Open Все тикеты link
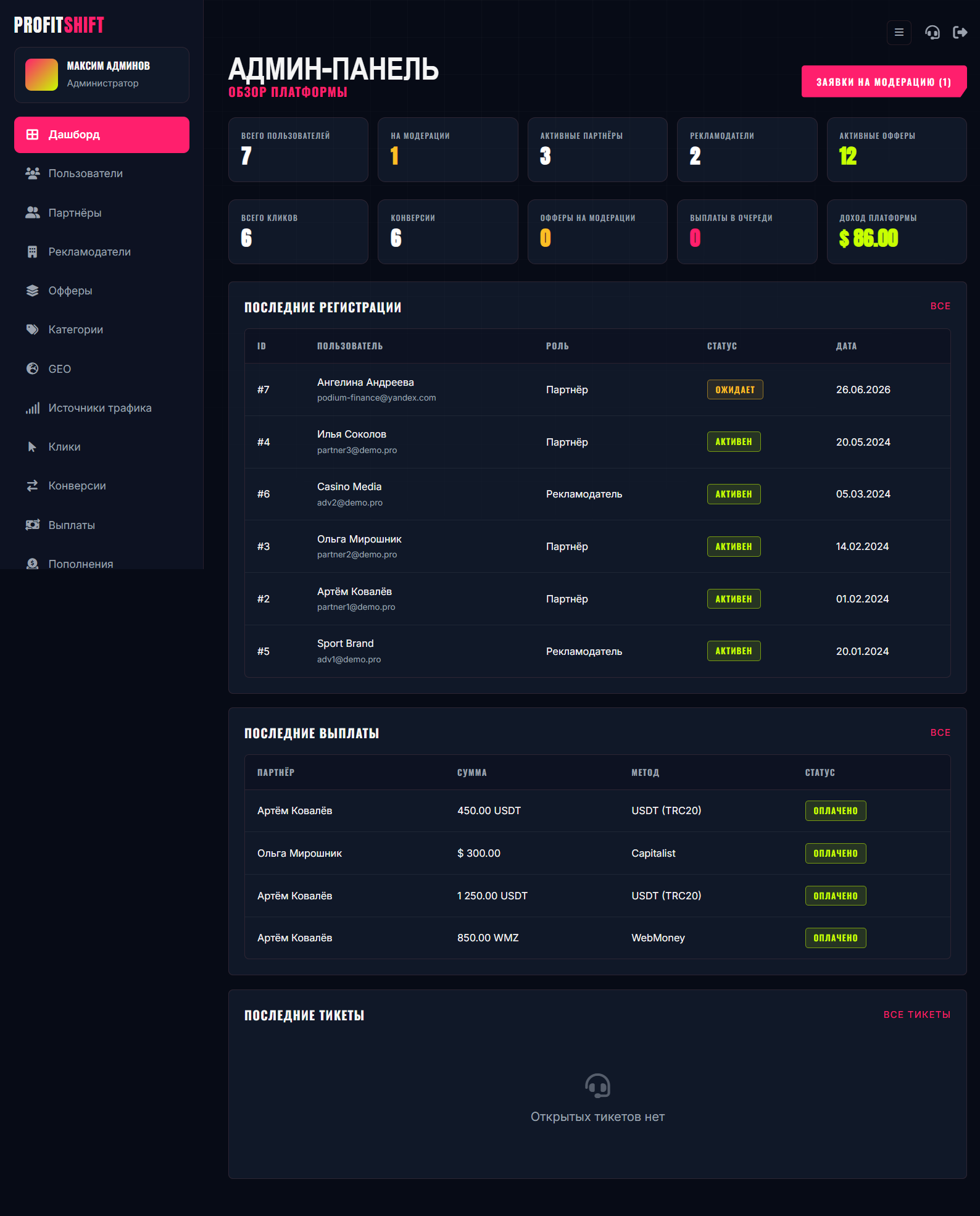 point(917,1015)
